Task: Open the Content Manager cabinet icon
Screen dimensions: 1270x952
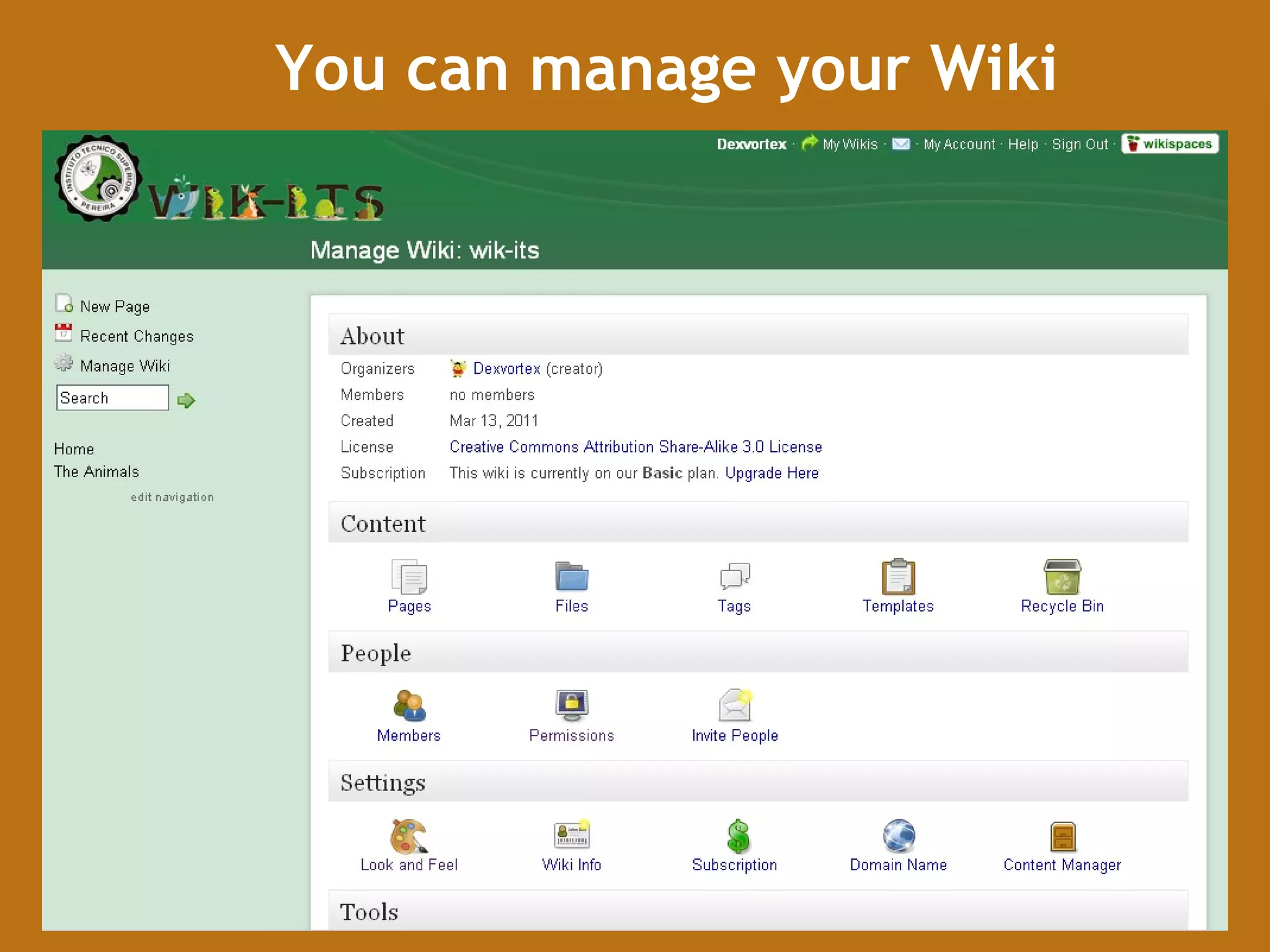Action: click(x=1063, y=836)
